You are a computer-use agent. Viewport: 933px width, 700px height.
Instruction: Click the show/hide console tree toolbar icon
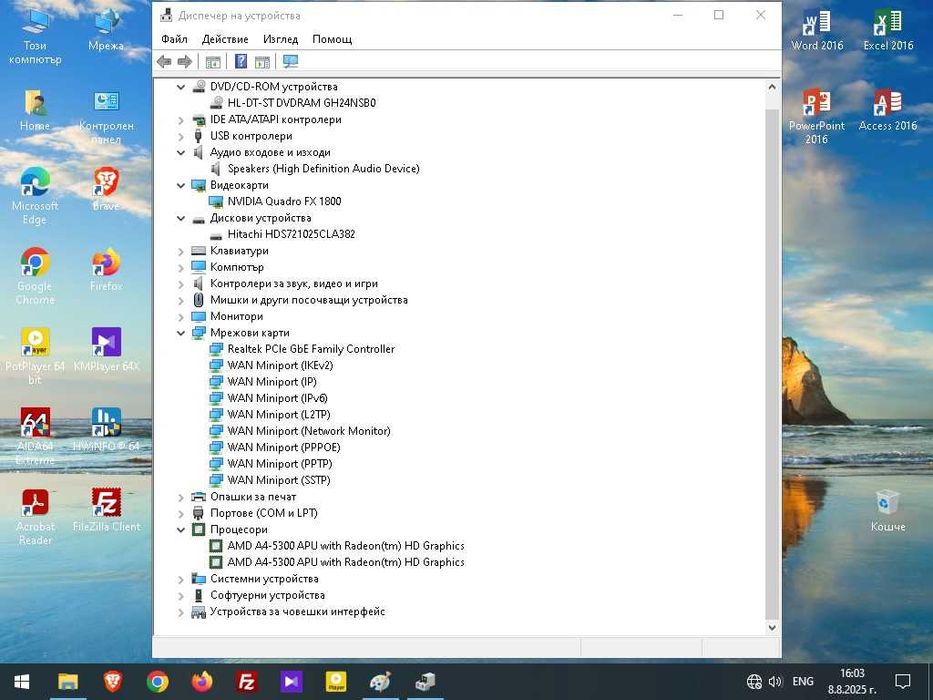coord(212,61)
